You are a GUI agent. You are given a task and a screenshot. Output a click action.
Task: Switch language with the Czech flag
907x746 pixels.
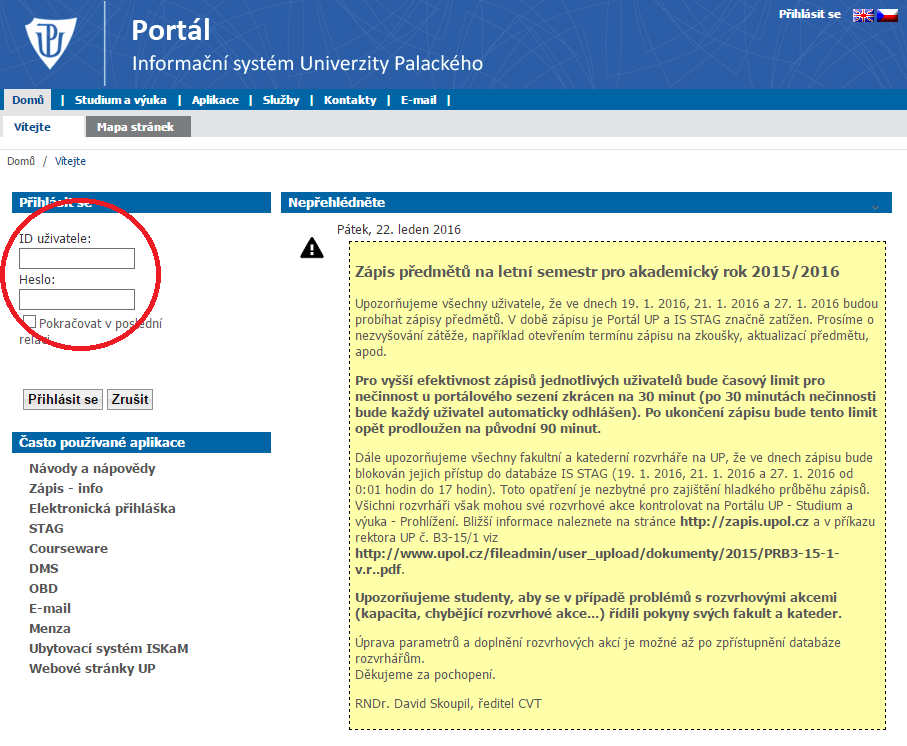pos(887,15)
